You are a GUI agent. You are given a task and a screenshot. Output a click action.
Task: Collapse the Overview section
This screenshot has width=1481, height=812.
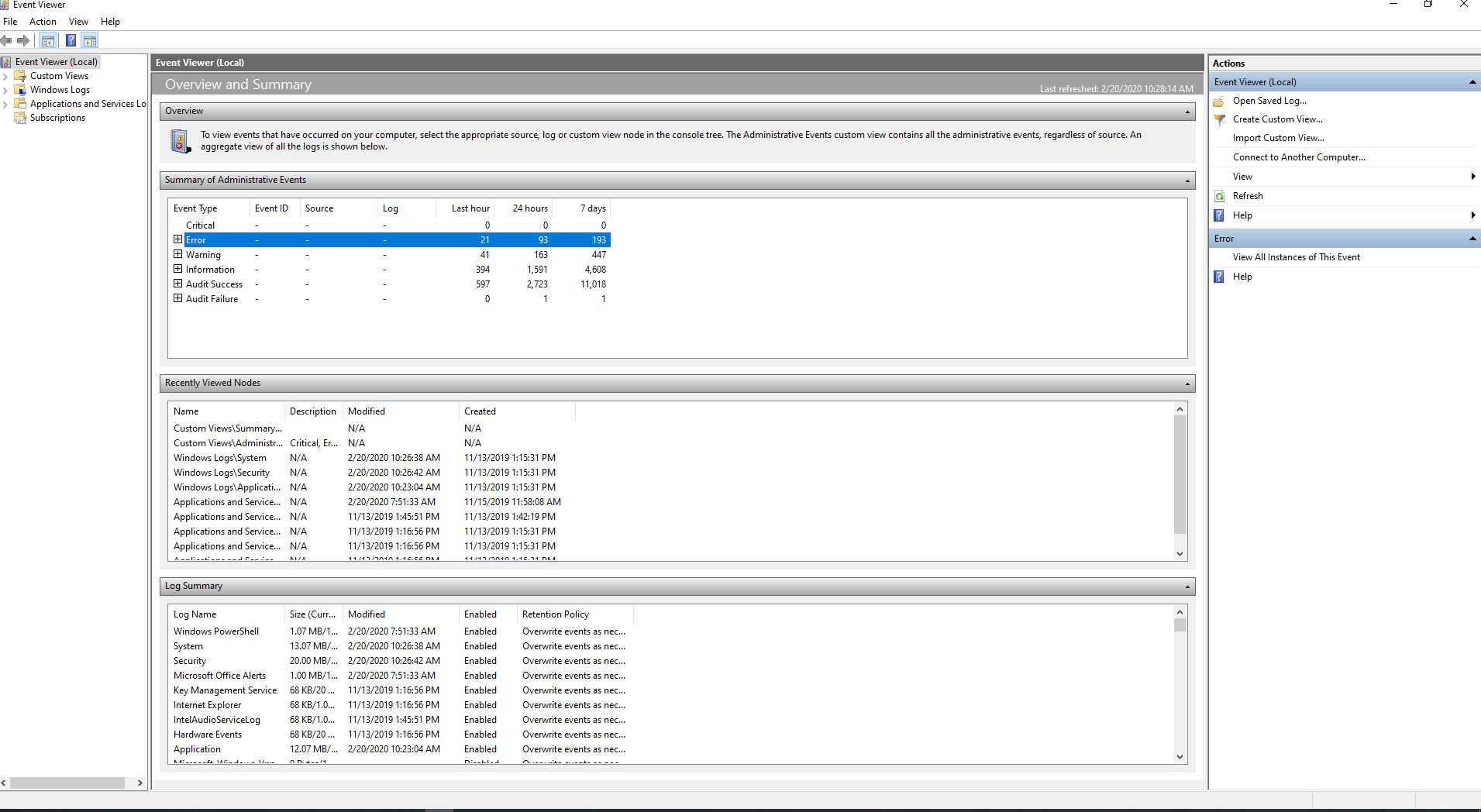point(1187,112)
